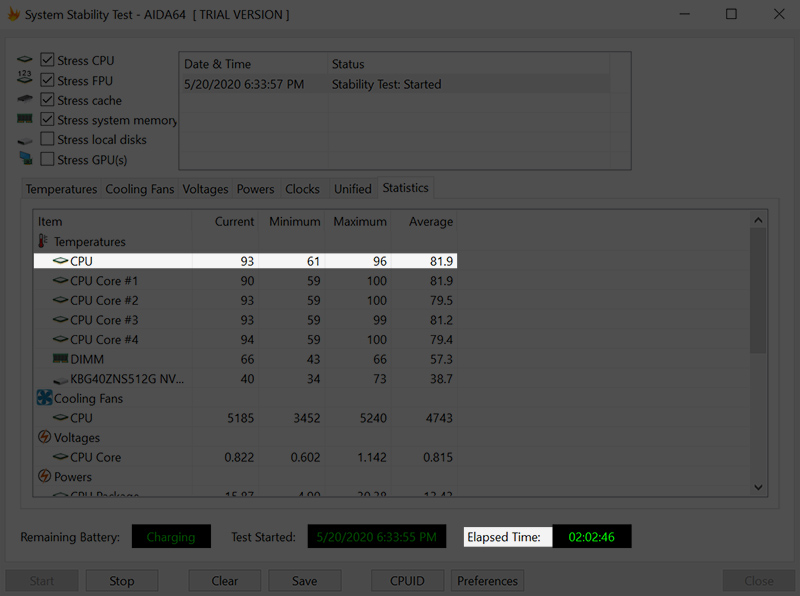This screenshot has width=800, height=596.
Task: Open the Preferences dialog
Action: pyautogui.click(x=487, y=581)
